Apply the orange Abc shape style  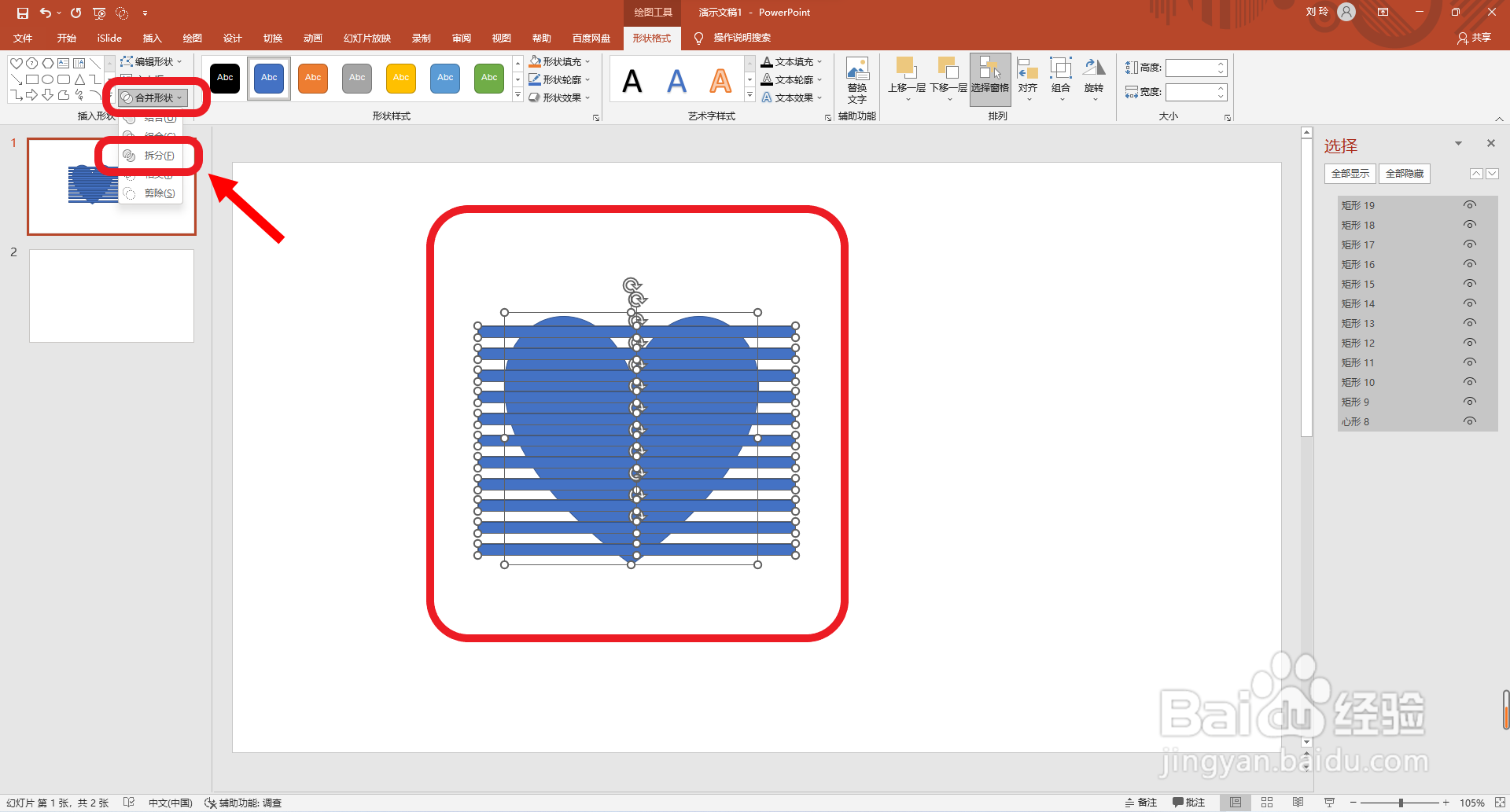[313, 78]
